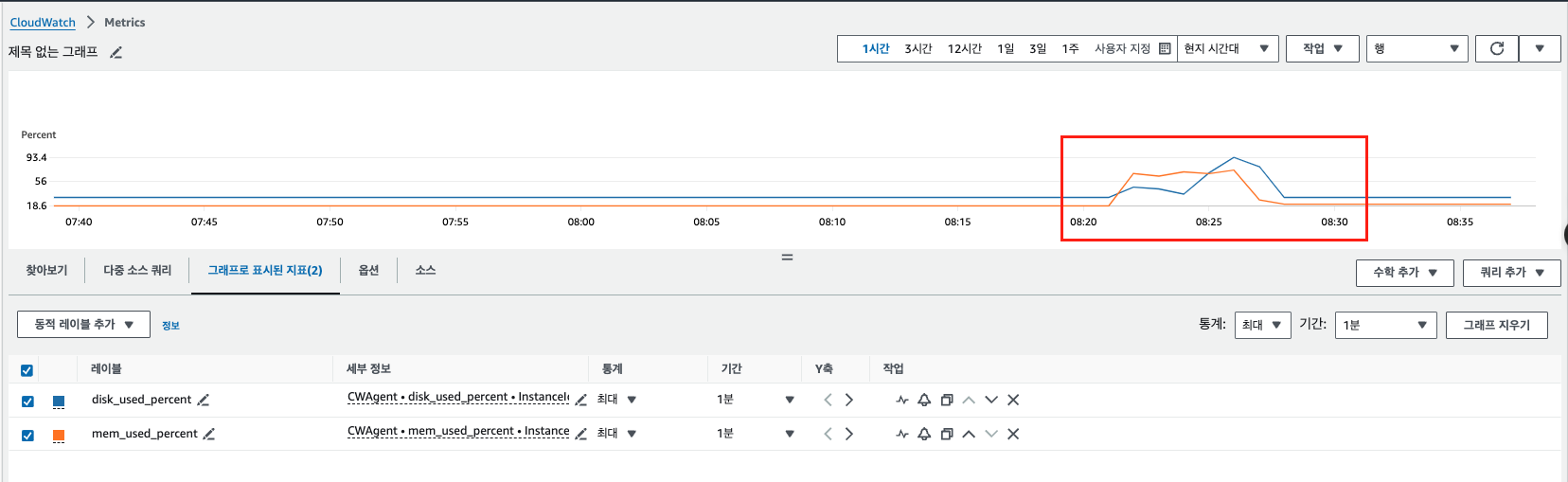This screenshot has height=482, width=1568.
Task: Open custom time range calendar icon
Action: [1165, 48]
